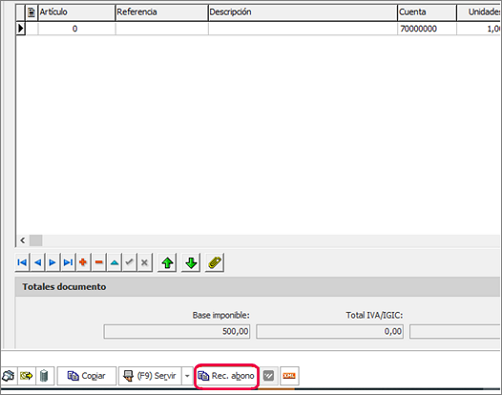Select the Artículo cell with value 0
502x395 pixels.
[x=77, y=29]
